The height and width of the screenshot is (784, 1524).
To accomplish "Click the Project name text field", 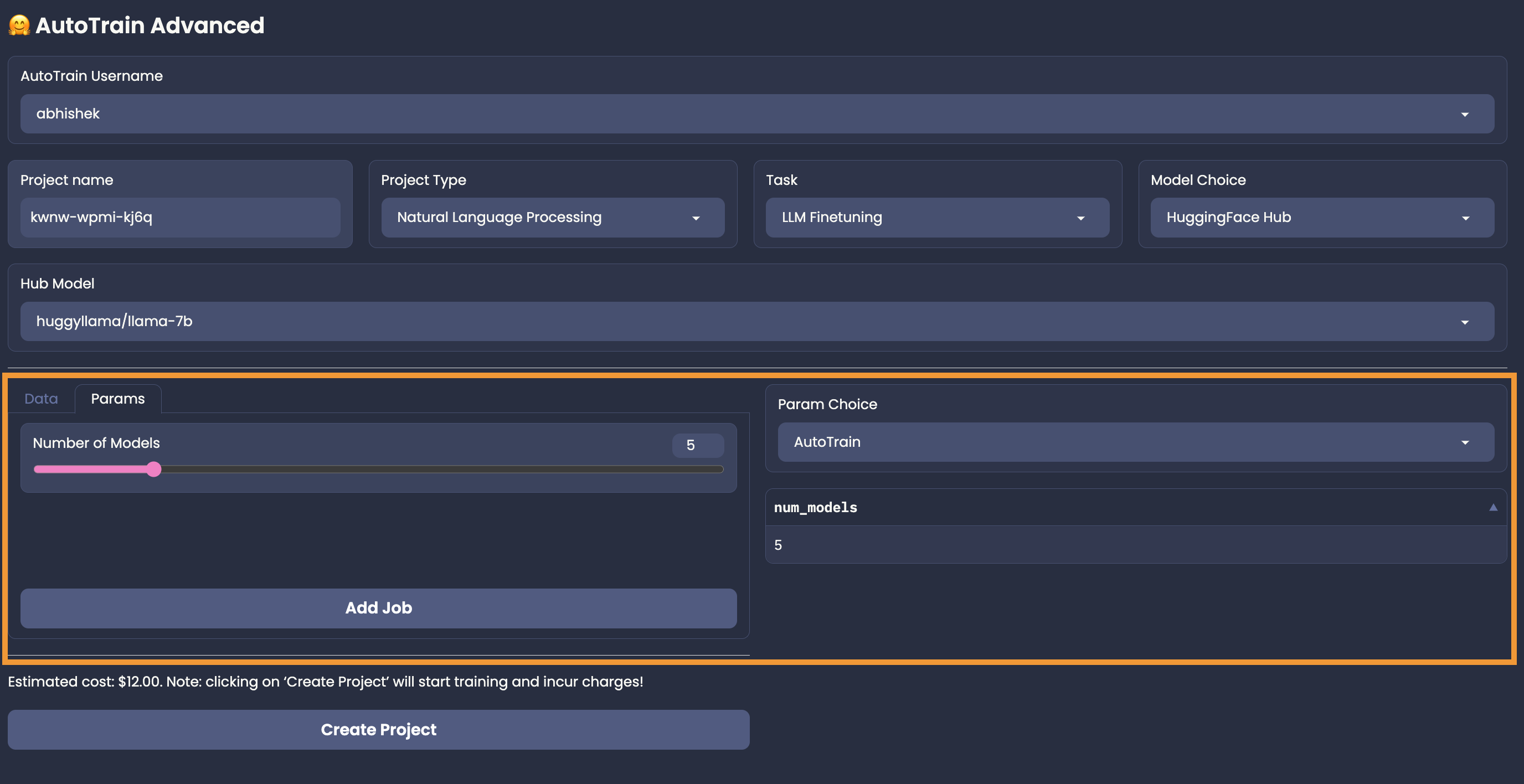I will pyautogui.click(x=180, y=217).
